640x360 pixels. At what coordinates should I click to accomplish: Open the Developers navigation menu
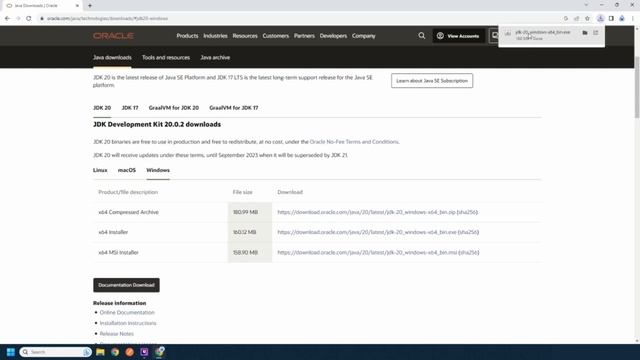333,36
